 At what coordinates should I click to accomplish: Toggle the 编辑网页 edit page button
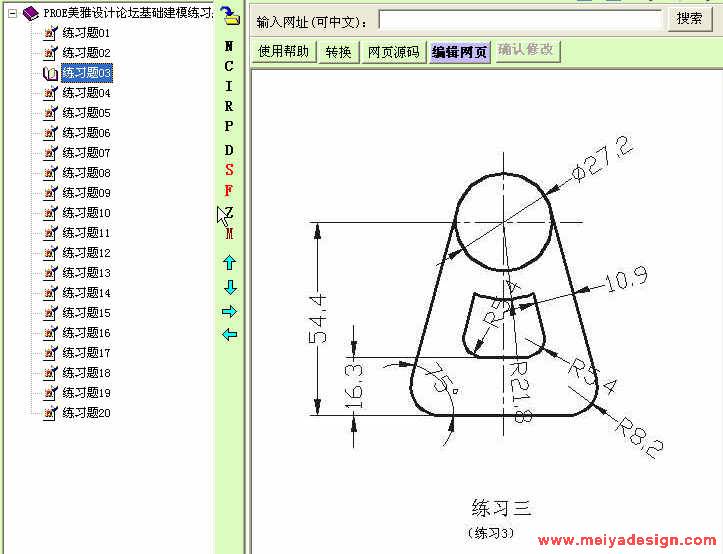coord(459,52)
